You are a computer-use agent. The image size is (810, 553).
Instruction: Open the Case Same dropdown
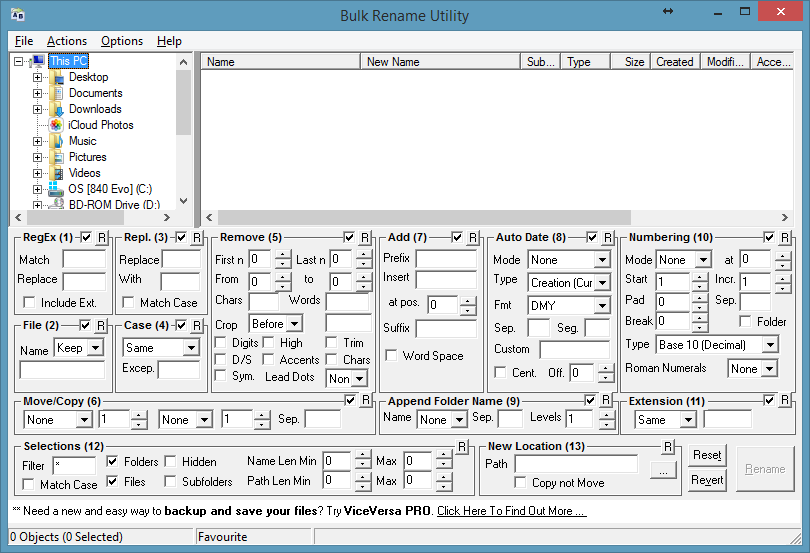(191, 348)
